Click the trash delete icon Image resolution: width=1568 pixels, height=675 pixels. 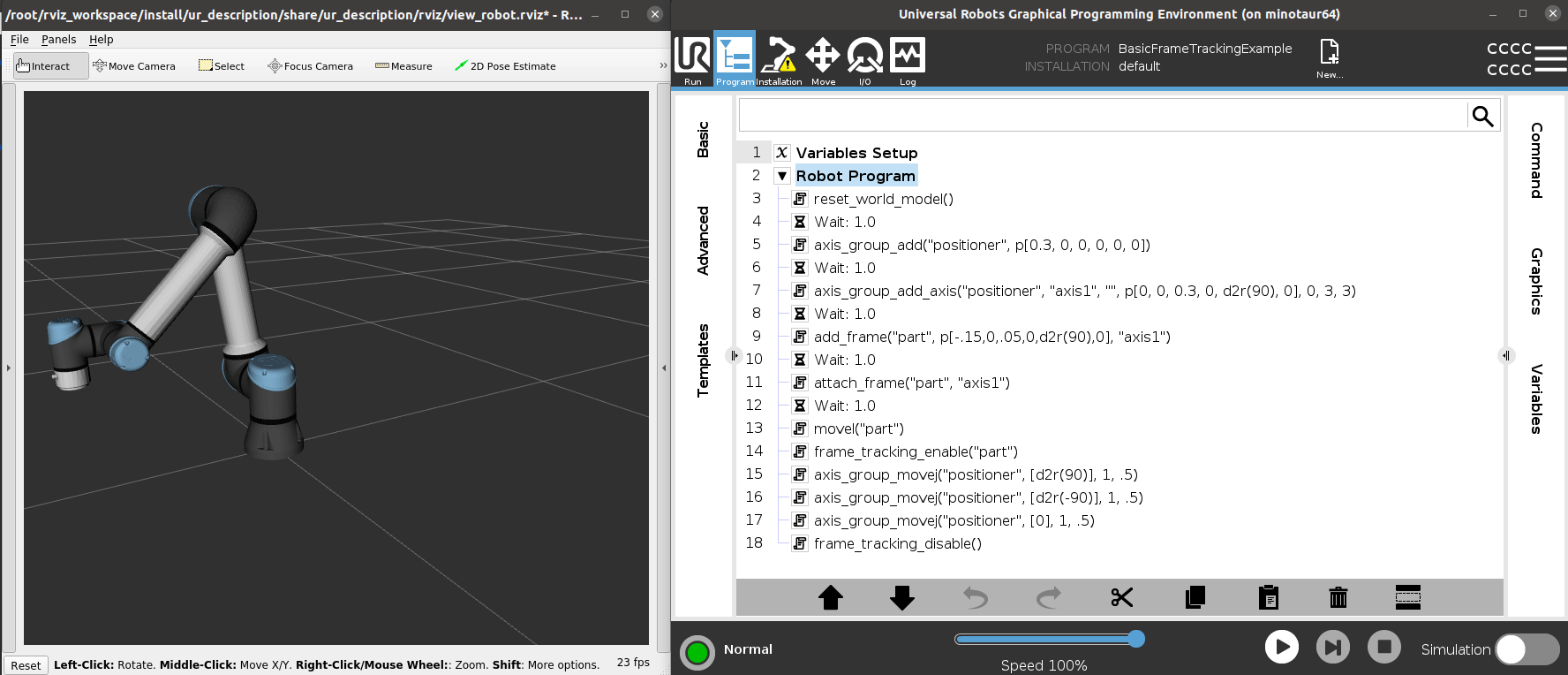pos(1338,598)
